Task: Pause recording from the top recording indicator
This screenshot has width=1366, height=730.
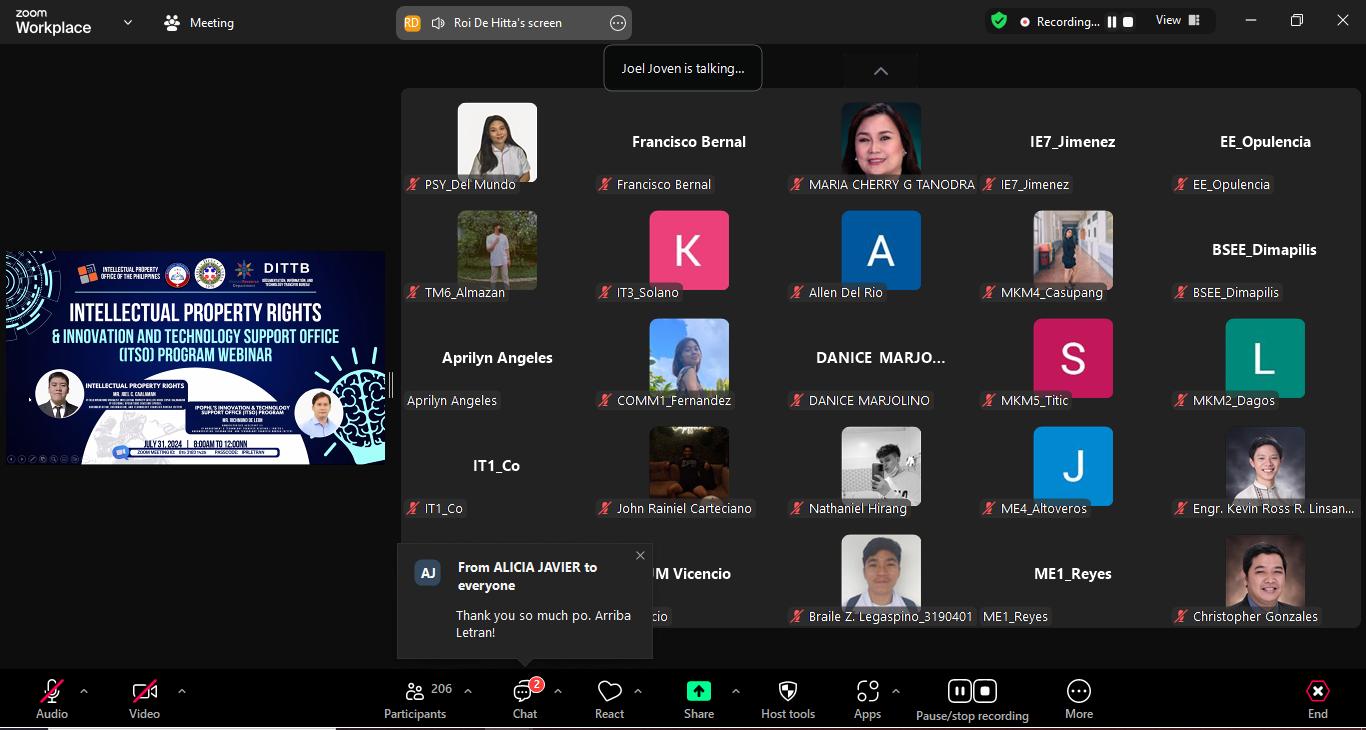Action: [1111, 22]
